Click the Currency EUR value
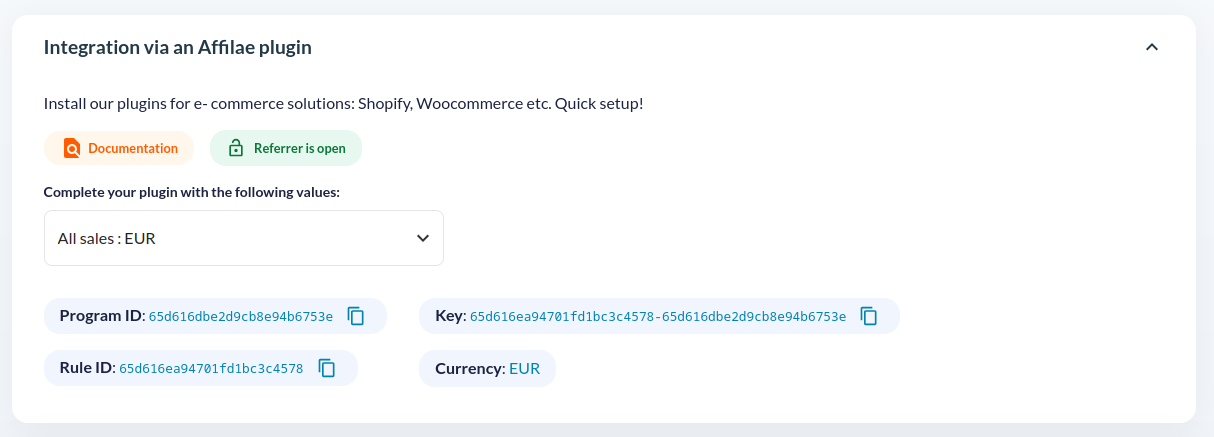This screenshot has height=437, width=1214. click(x=524, y=368)
